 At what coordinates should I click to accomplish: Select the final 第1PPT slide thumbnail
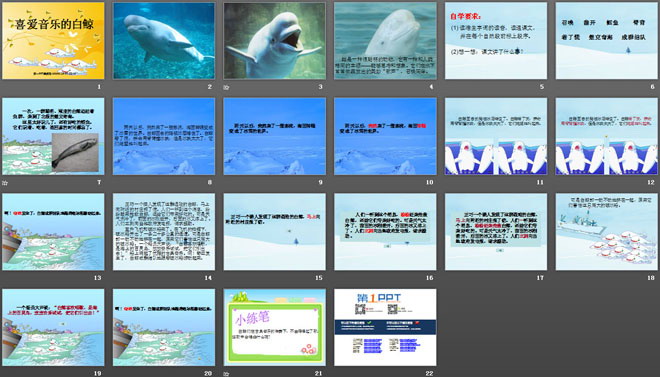[385, 327]
